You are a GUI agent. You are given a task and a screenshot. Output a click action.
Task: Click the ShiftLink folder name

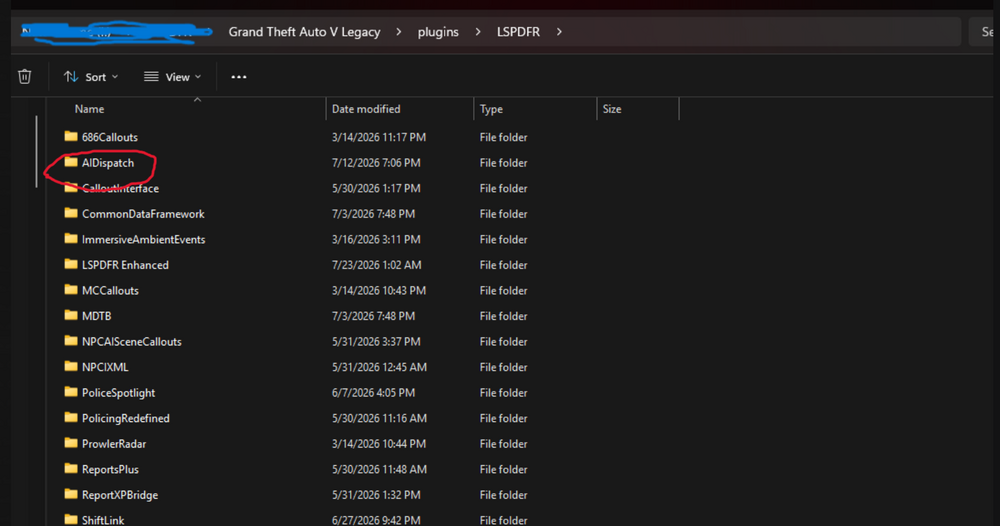(103, 520)
